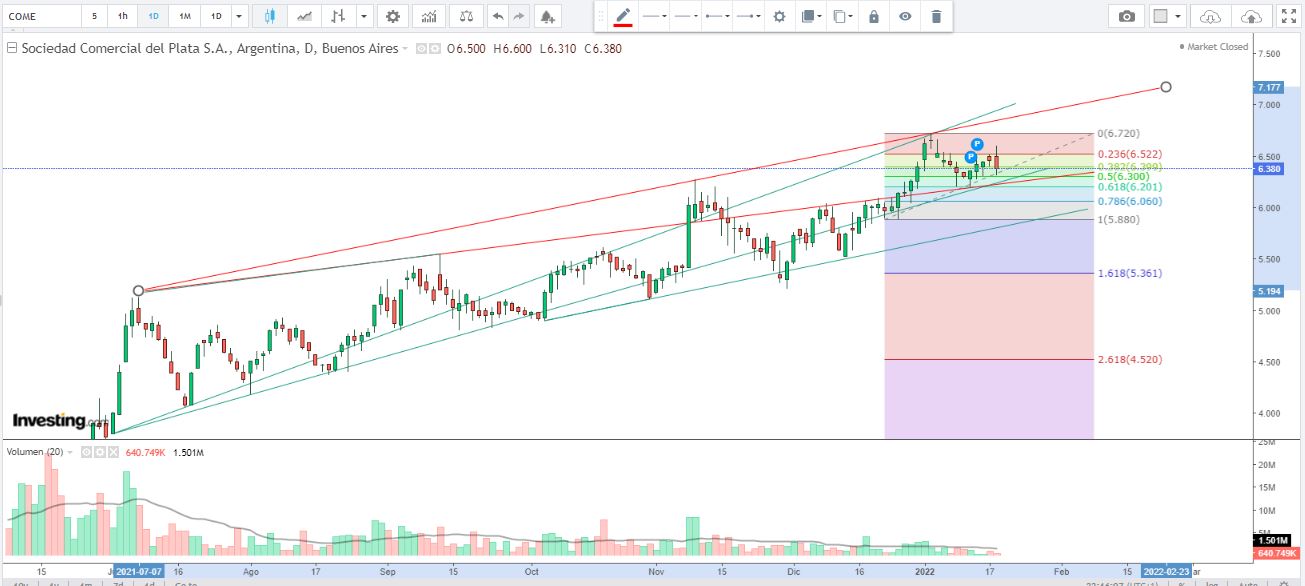Switch to the 1M timeframe
This screenshot has height=586, width=1305.
(x=185, y=16)
